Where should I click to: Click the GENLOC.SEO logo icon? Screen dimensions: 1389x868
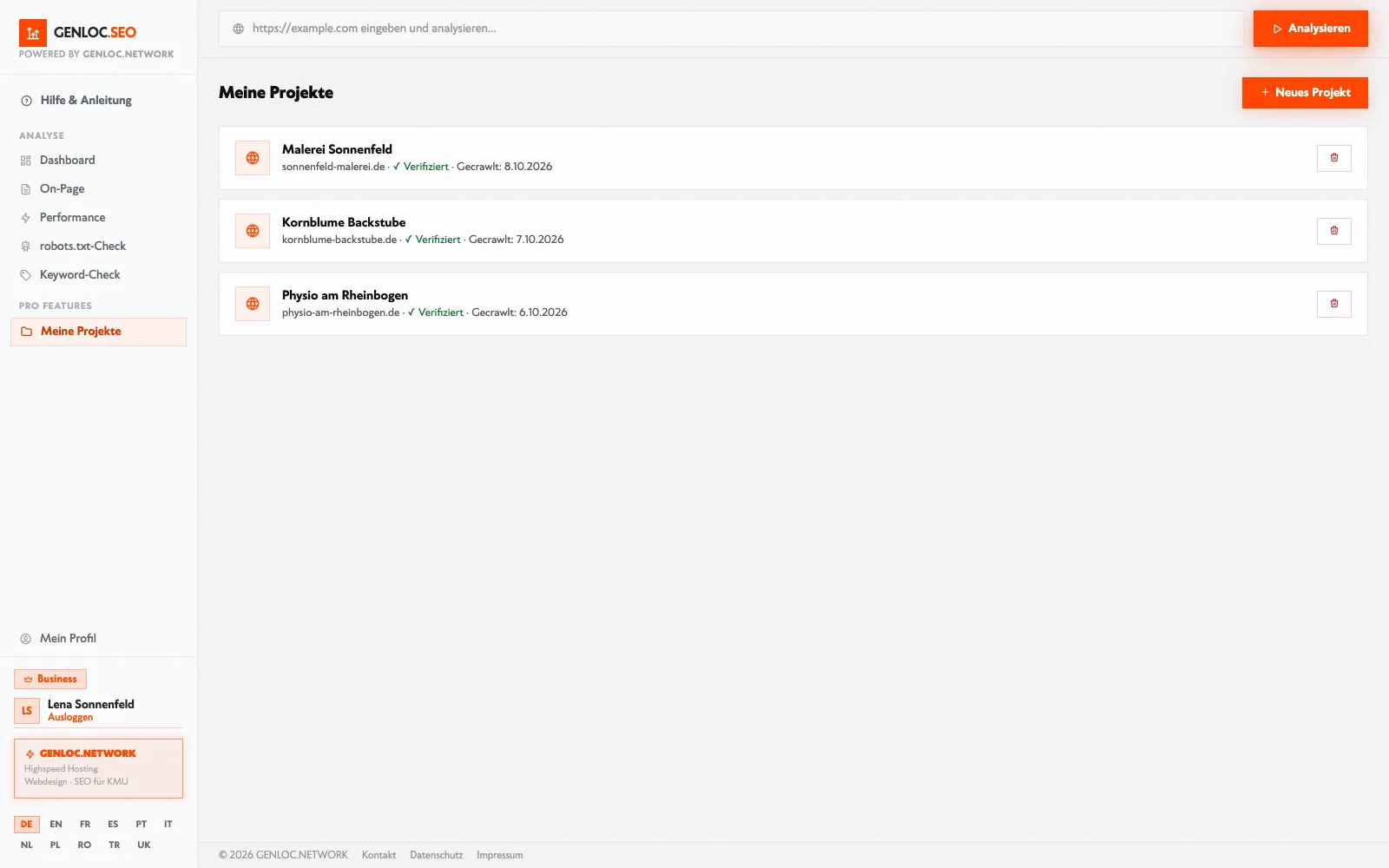(33, 33)
